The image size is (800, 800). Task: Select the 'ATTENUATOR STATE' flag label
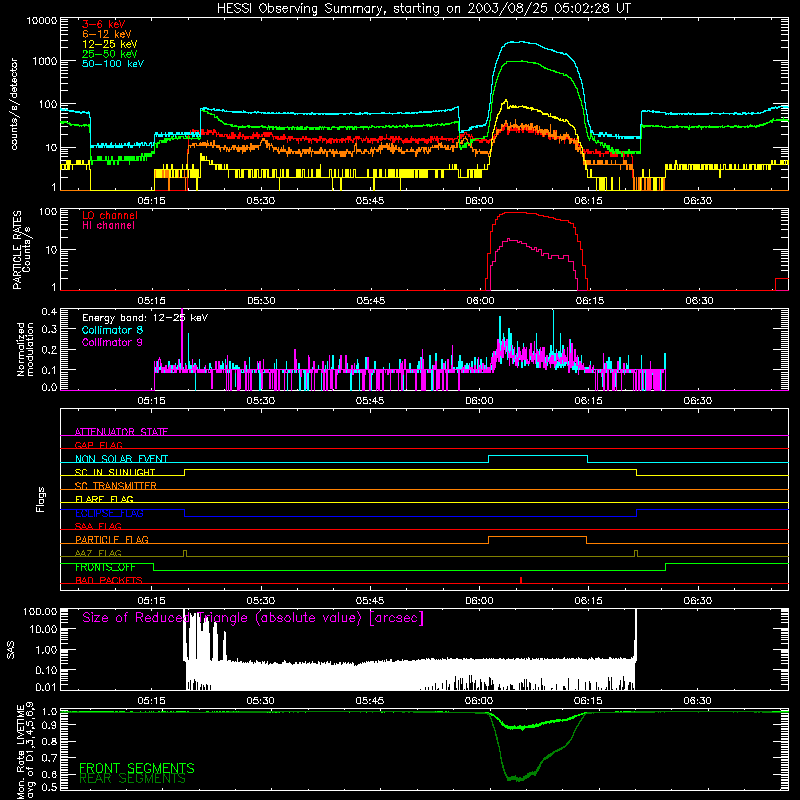(x=121, y=432)
